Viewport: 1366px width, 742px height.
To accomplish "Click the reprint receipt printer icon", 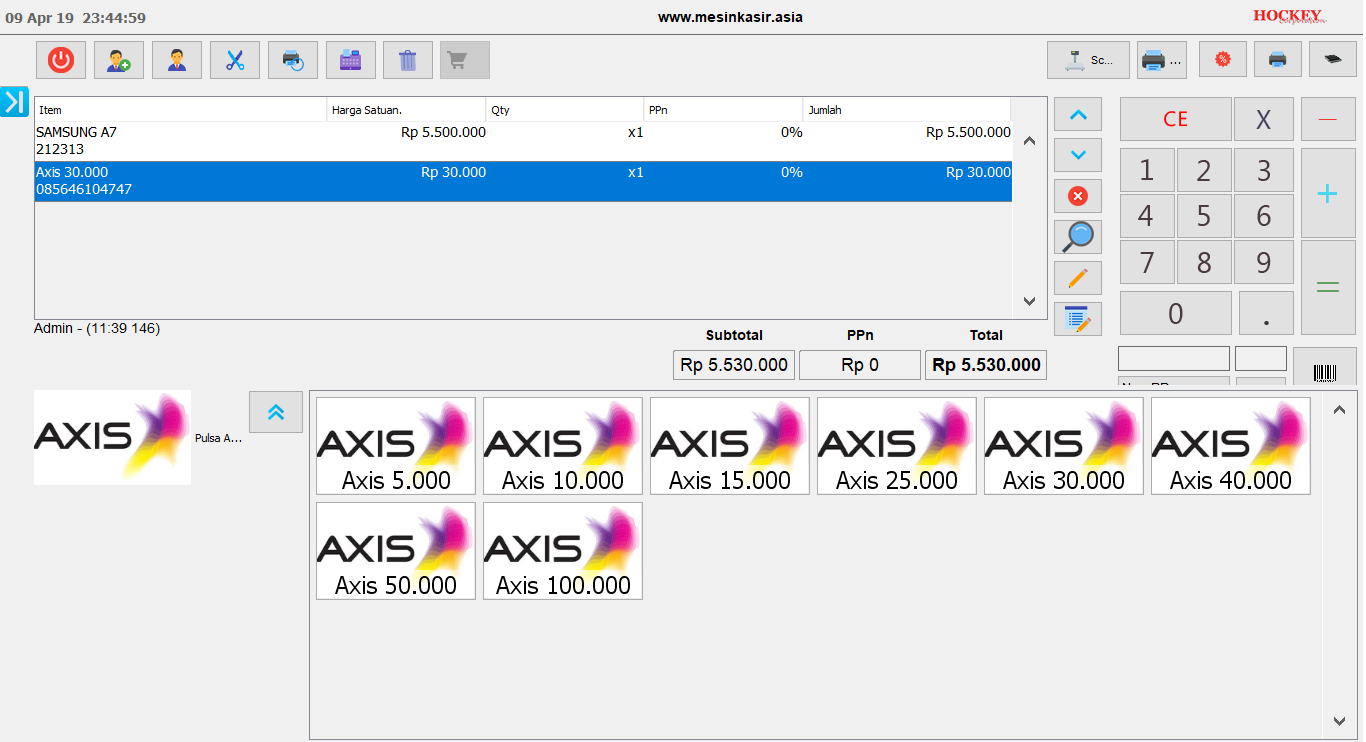I will (293, 60).
